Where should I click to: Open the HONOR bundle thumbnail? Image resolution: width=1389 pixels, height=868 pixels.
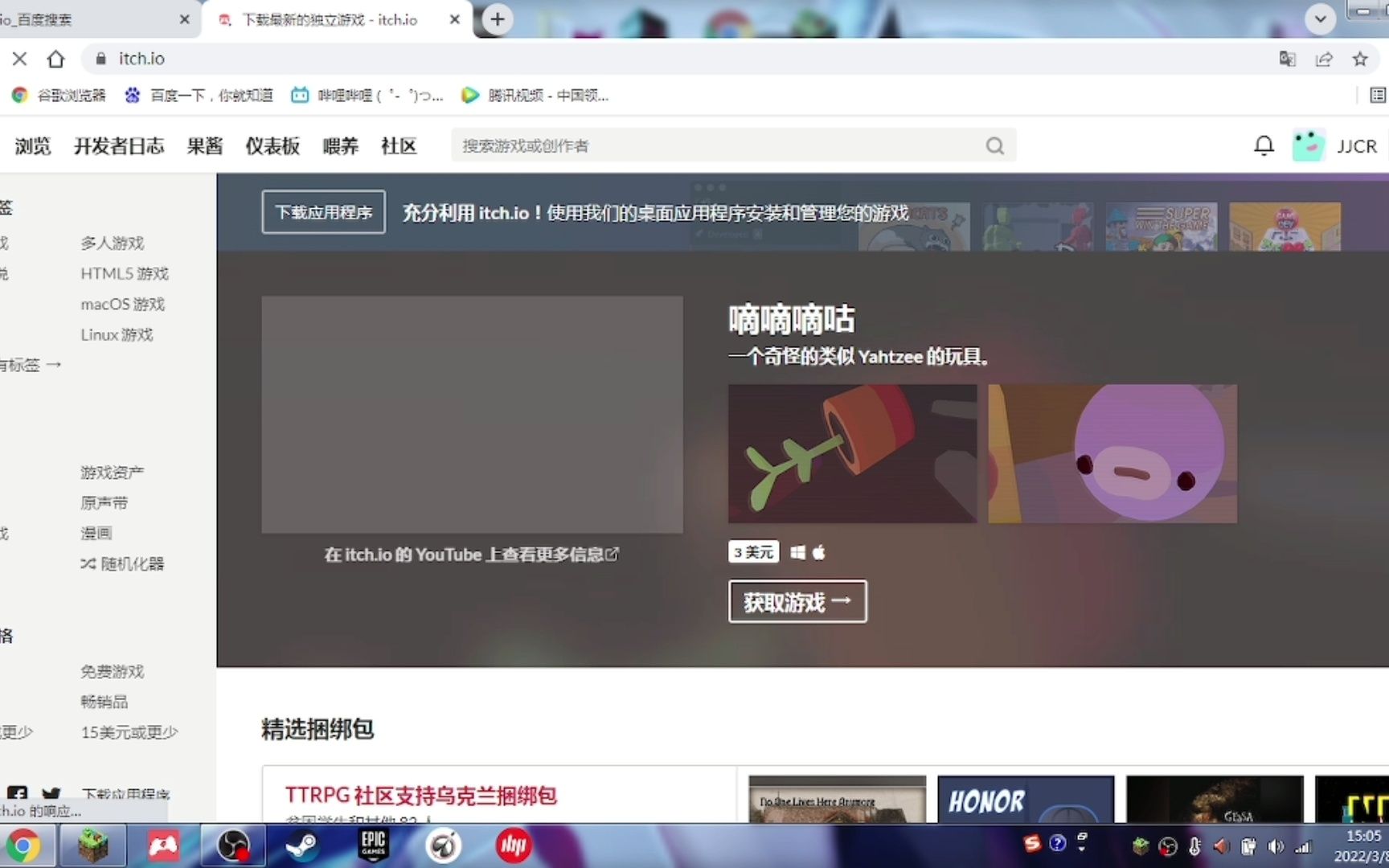pos(1026,799)
